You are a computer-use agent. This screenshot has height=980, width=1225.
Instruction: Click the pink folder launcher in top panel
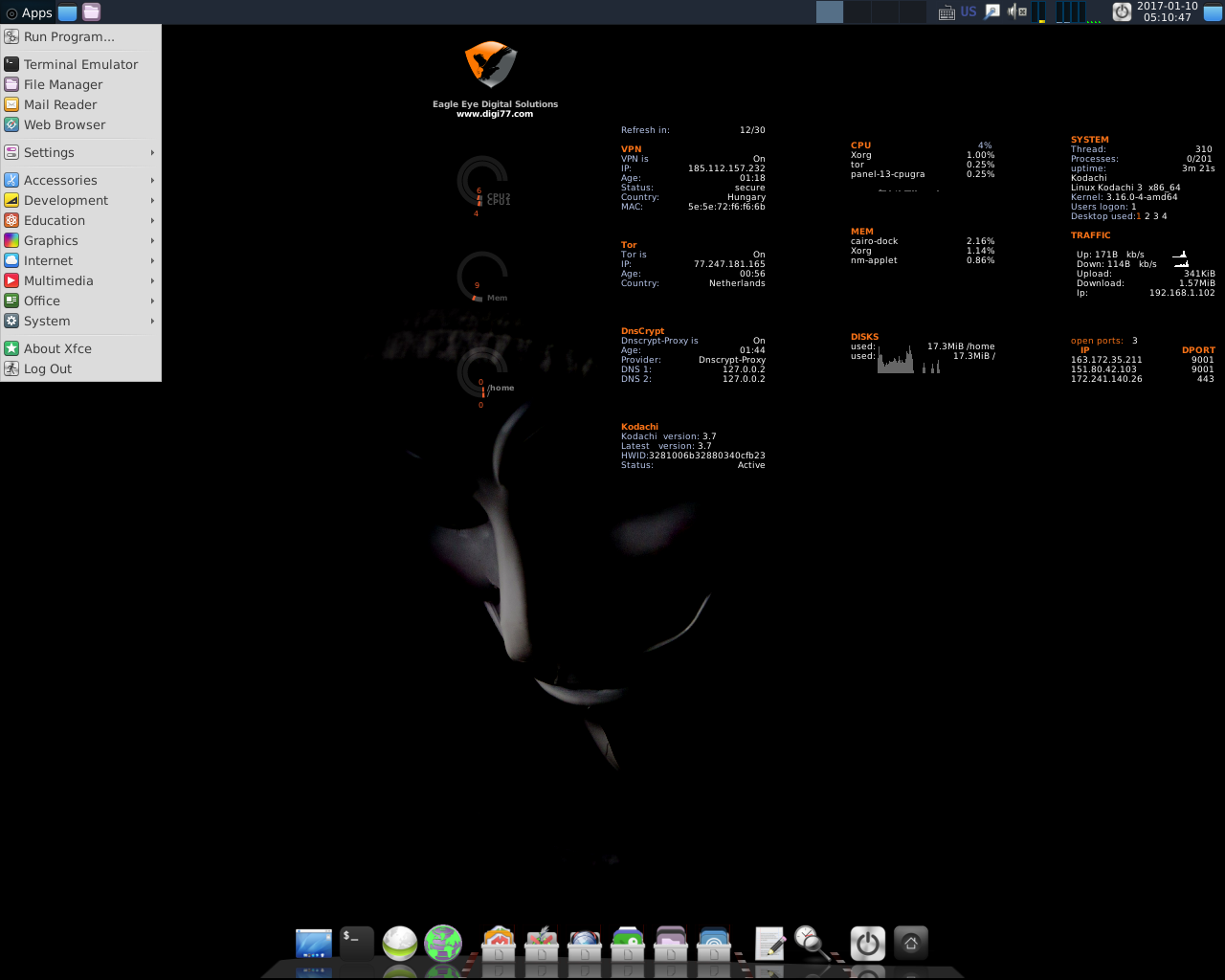(91, 11)
